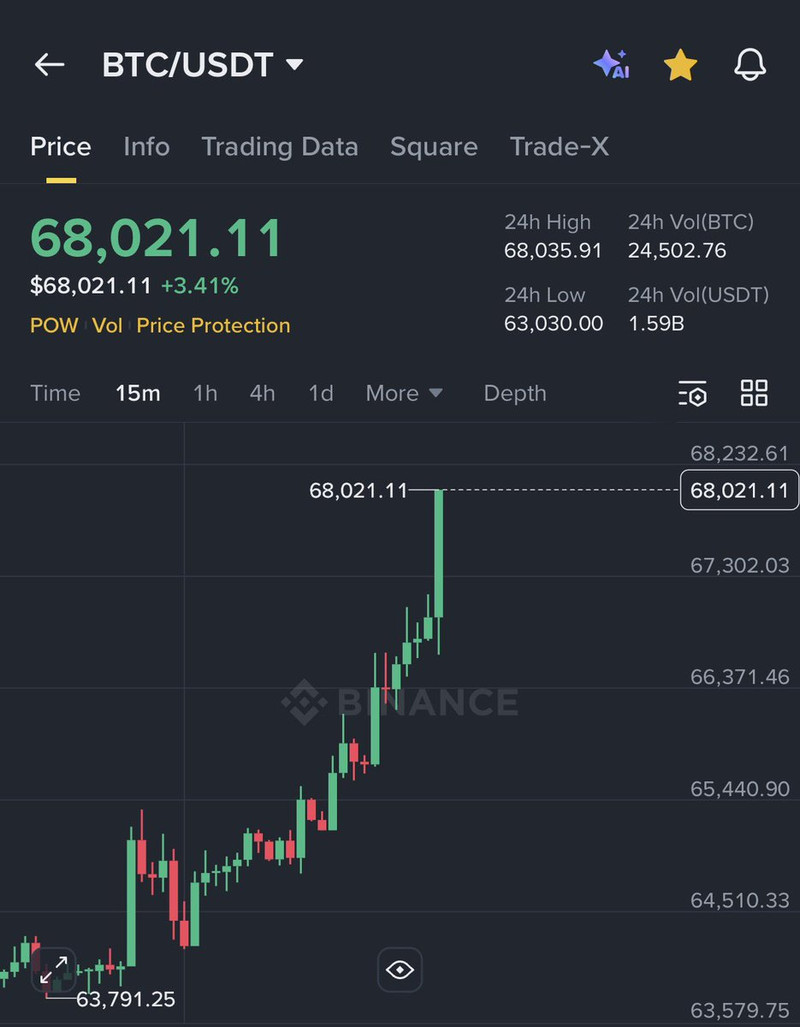Expand the BTC/USDT pair dropdown
The image size is (800, 1027).
coord(294,65)
